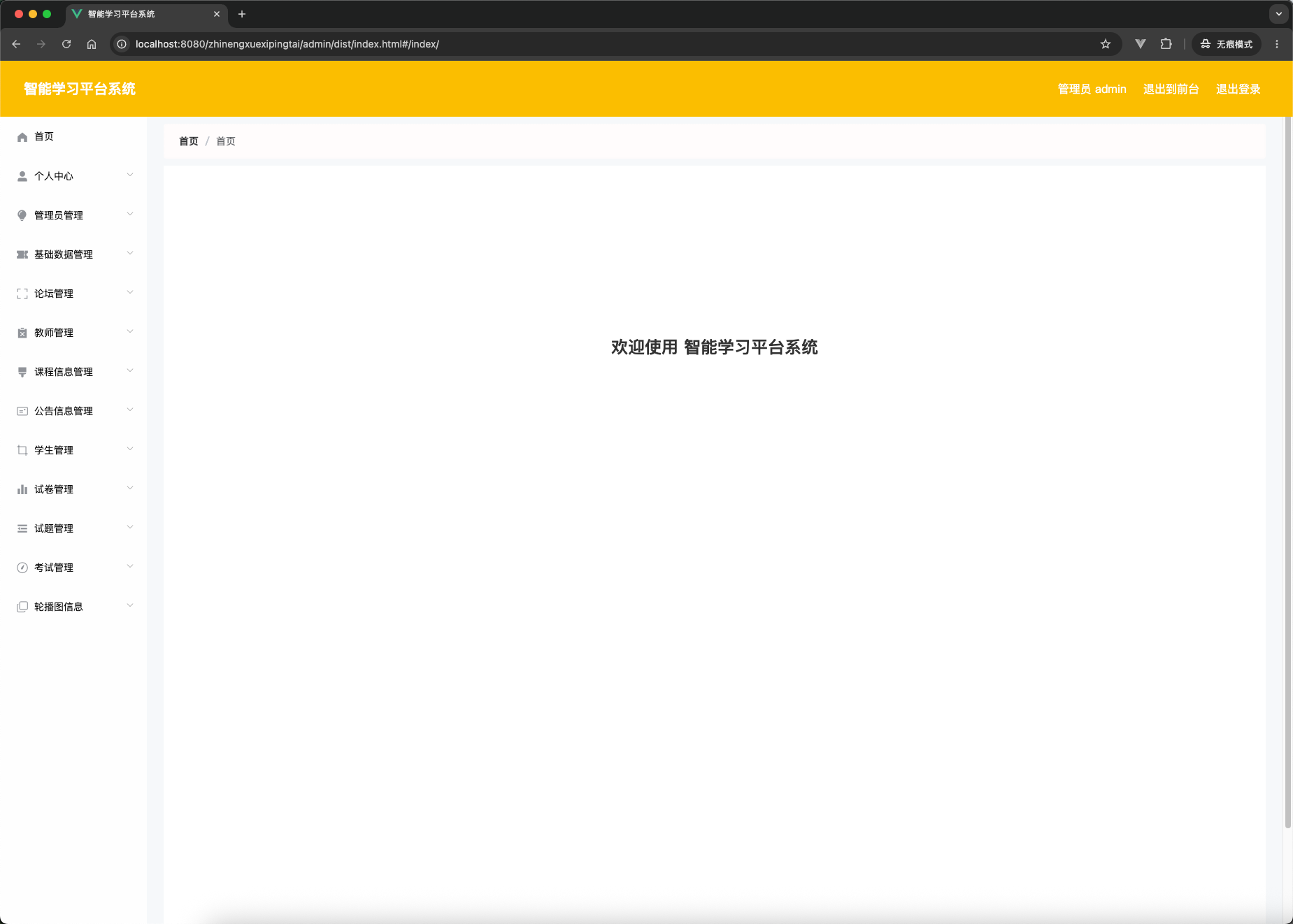Click the list icon for 试题管理
This screenshot has width=1293, height=924.
coord(22,528)
